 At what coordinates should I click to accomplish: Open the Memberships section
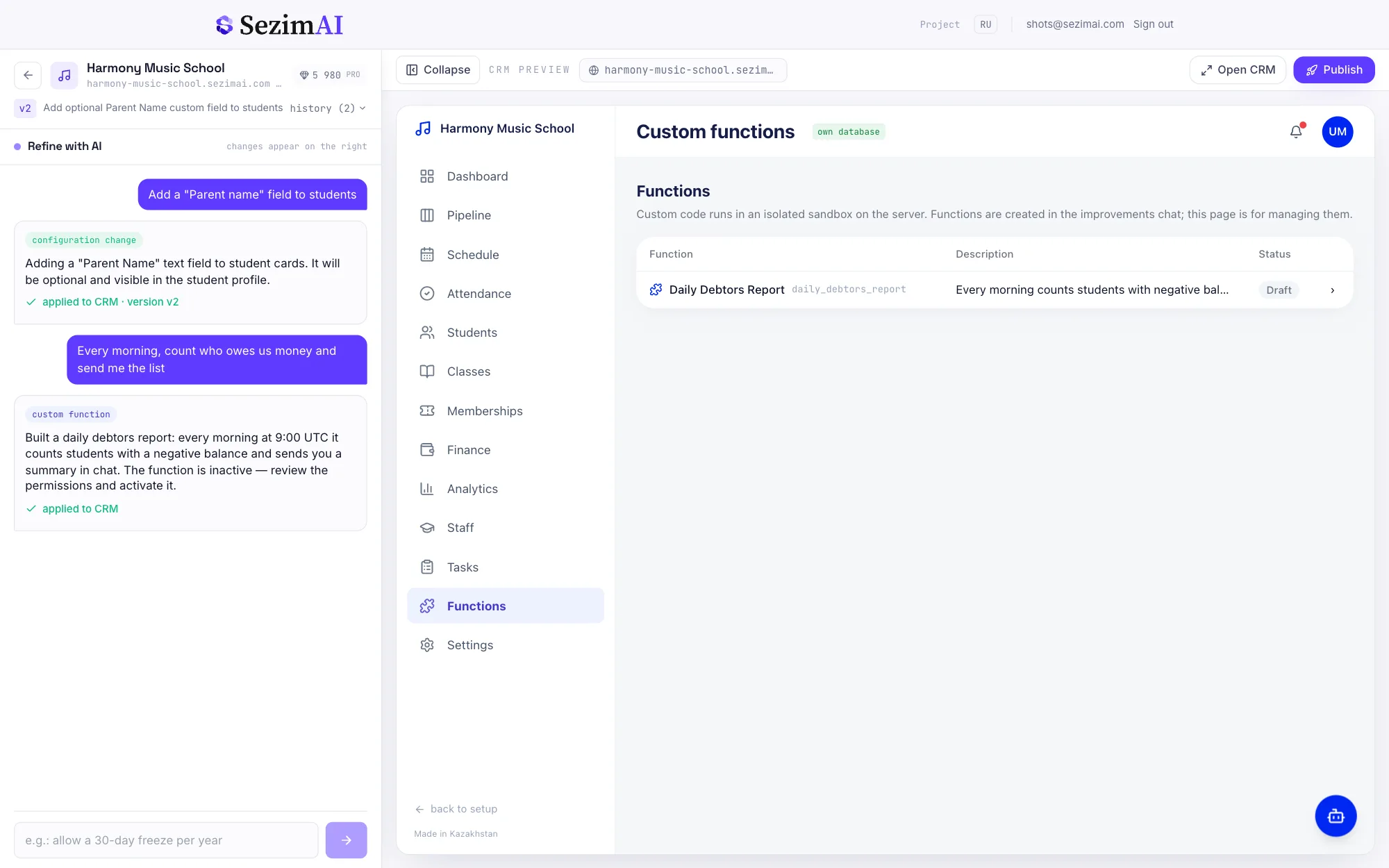506,411
